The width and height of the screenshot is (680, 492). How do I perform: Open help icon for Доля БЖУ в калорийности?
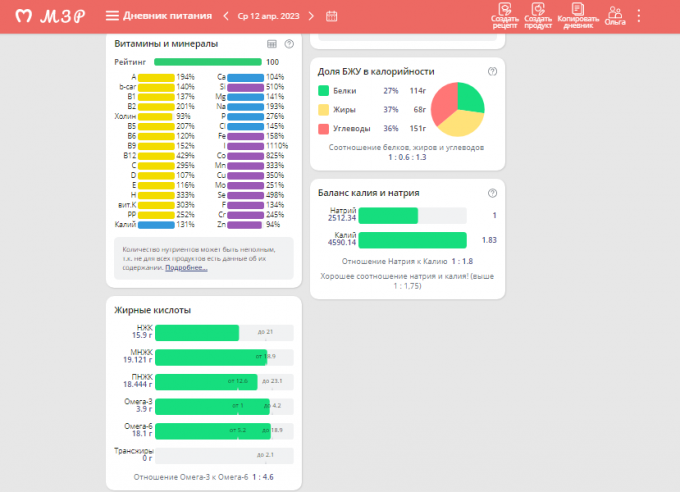click(x=492, y=72)
